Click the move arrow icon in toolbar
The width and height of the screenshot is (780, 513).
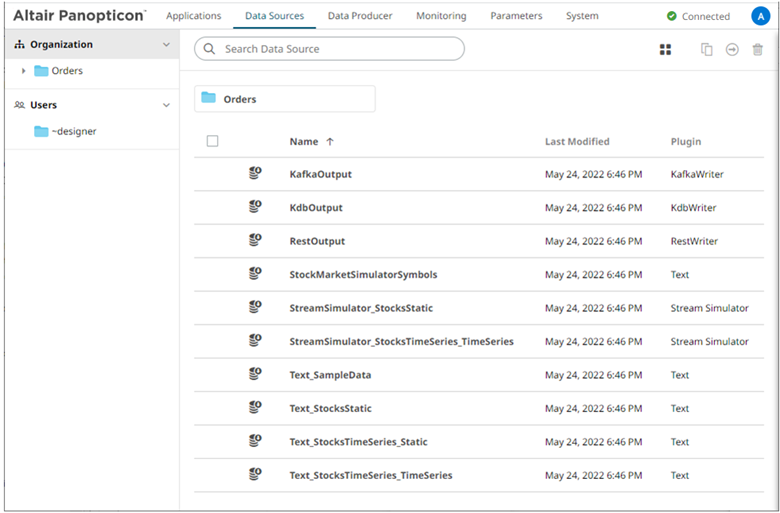click(x=732, y=49)
